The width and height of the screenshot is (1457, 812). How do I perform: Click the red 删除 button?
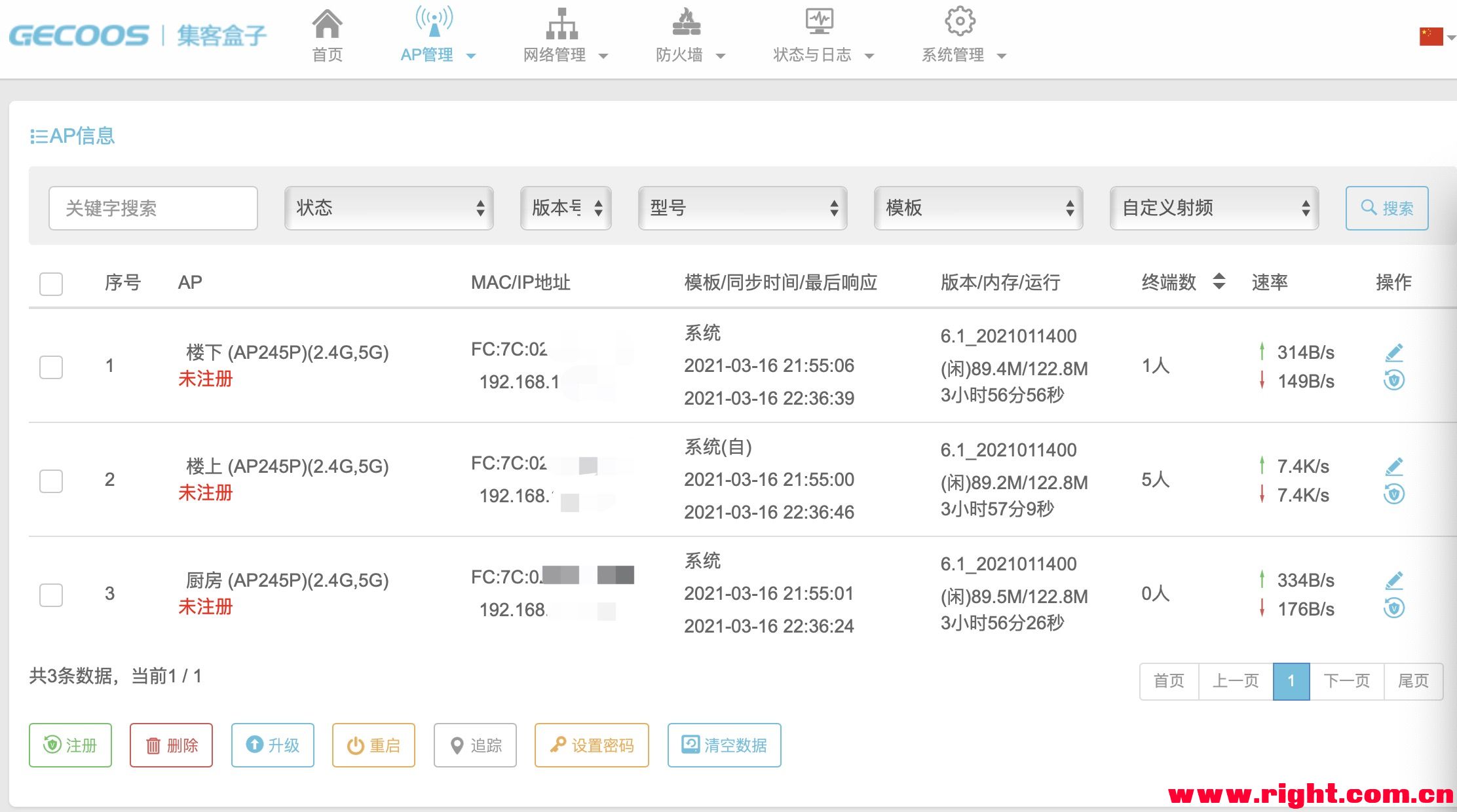click(x=171, y=745)
